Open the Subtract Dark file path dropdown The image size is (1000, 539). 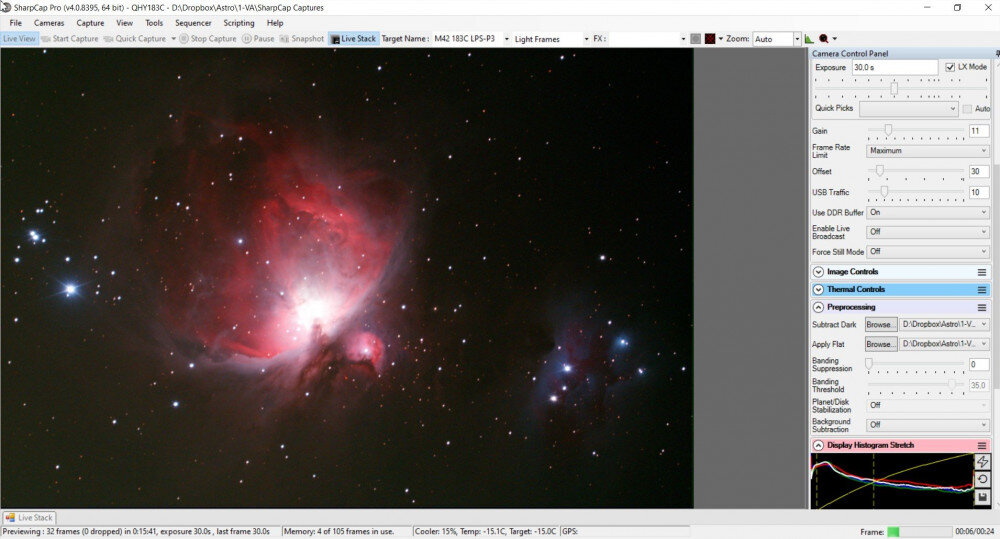944,325
